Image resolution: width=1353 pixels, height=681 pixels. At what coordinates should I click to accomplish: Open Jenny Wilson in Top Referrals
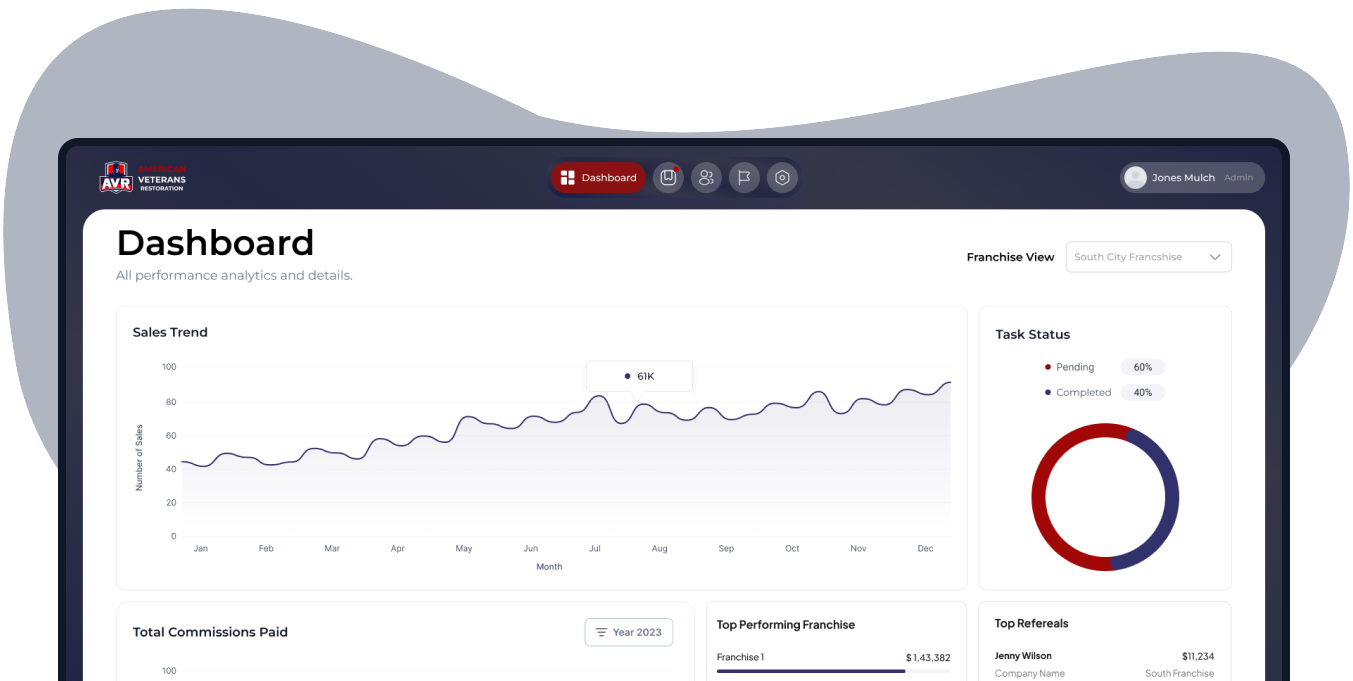(x=1023, y=656)
